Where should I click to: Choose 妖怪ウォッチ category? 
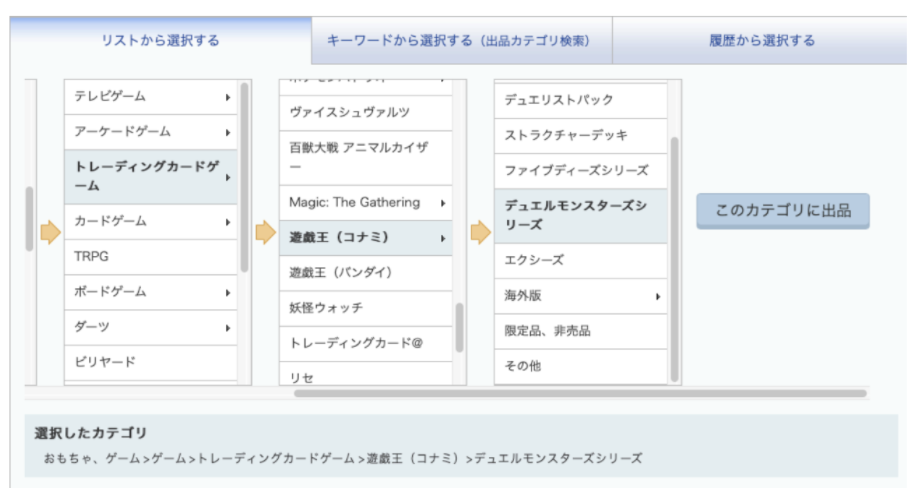[x=326, y=307]
